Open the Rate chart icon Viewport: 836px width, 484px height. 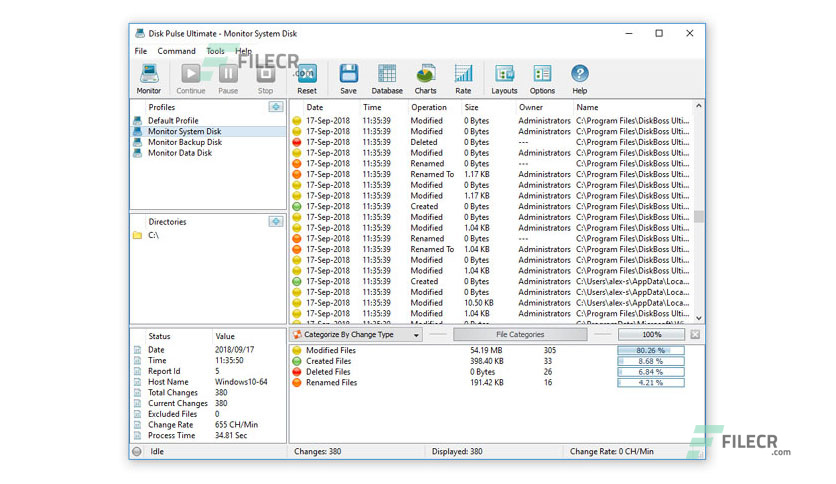pyautogui.click(x=463, y=78)
